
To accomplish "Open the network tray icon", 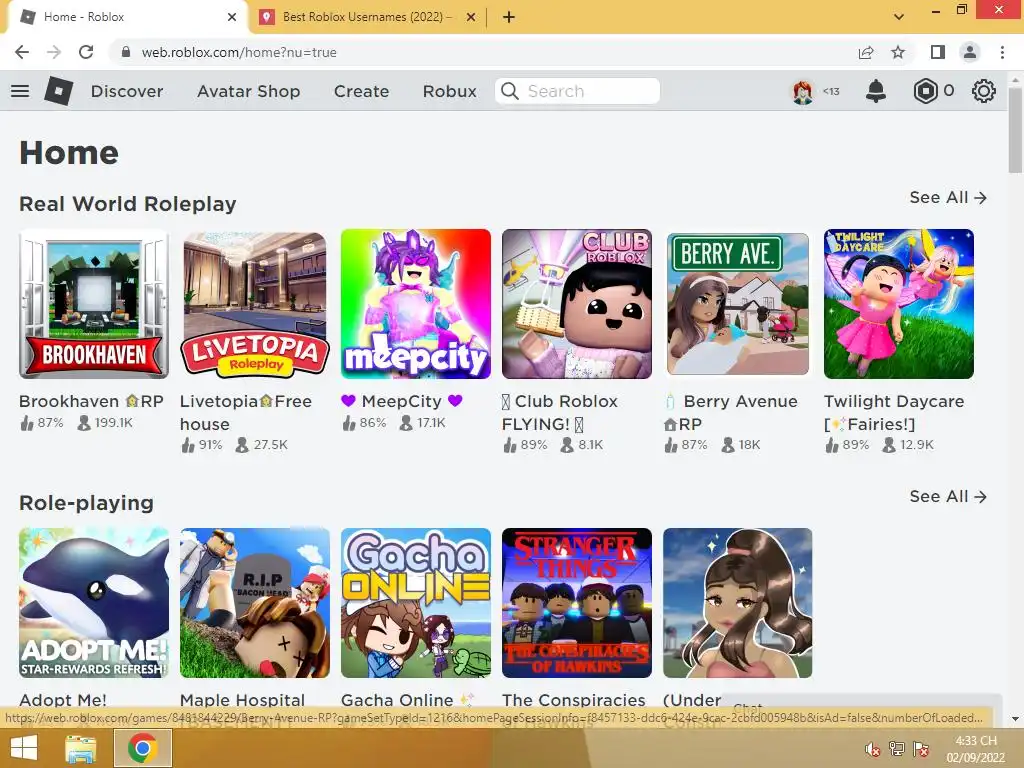I will point(897,749).
